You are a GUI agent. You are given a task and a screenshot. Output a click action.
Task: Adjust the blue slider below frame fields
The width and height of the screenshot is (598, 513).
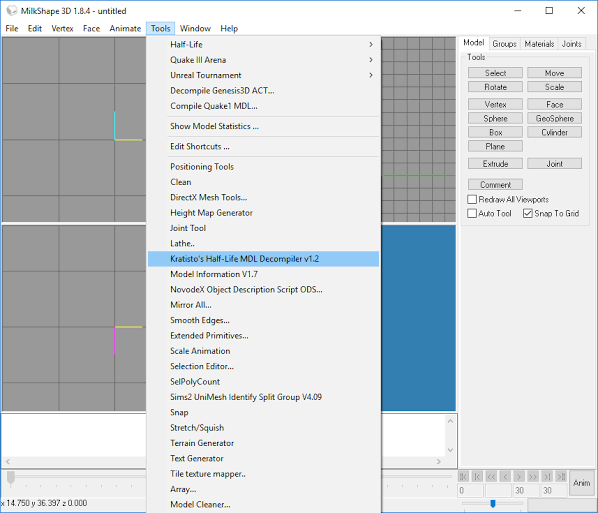493,504
